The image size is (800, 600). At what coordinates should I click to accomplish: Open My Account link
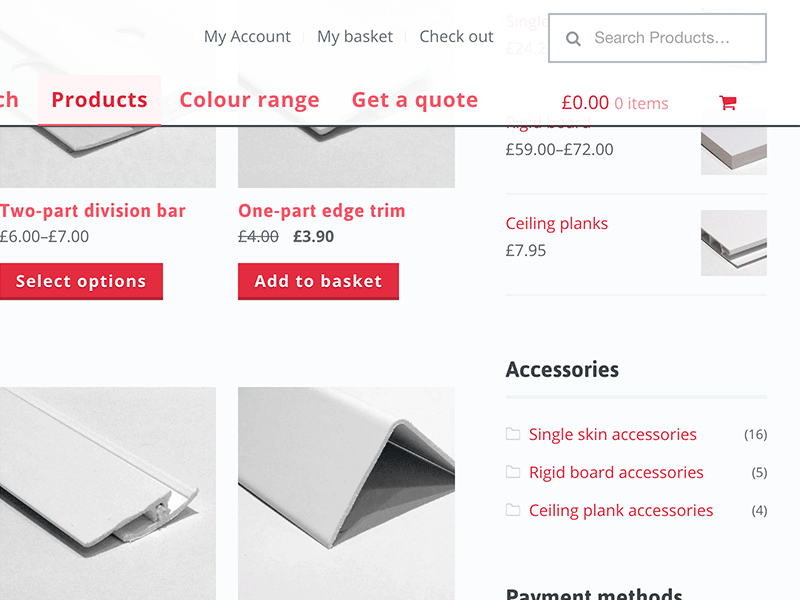pos(247,37)
